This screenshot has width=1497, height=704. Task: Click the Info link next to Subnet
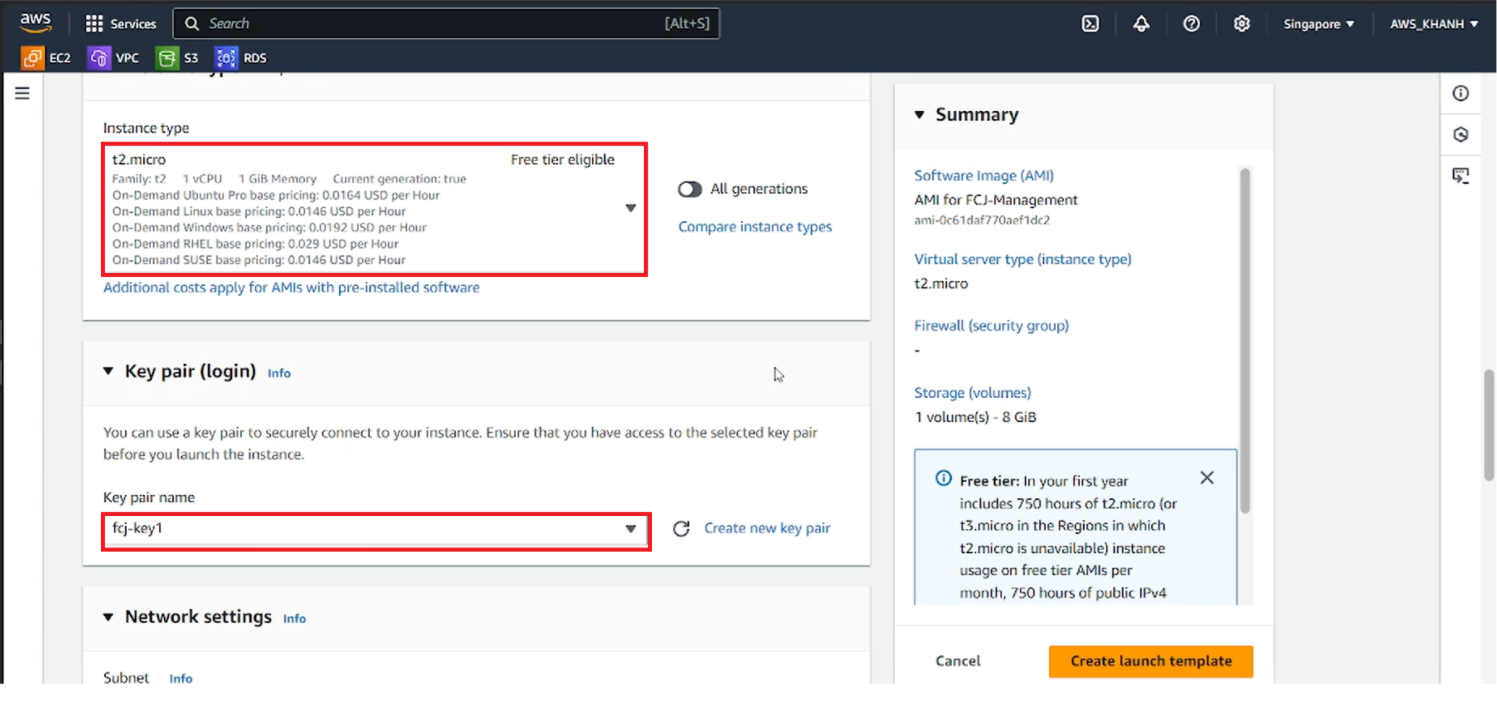181,678
